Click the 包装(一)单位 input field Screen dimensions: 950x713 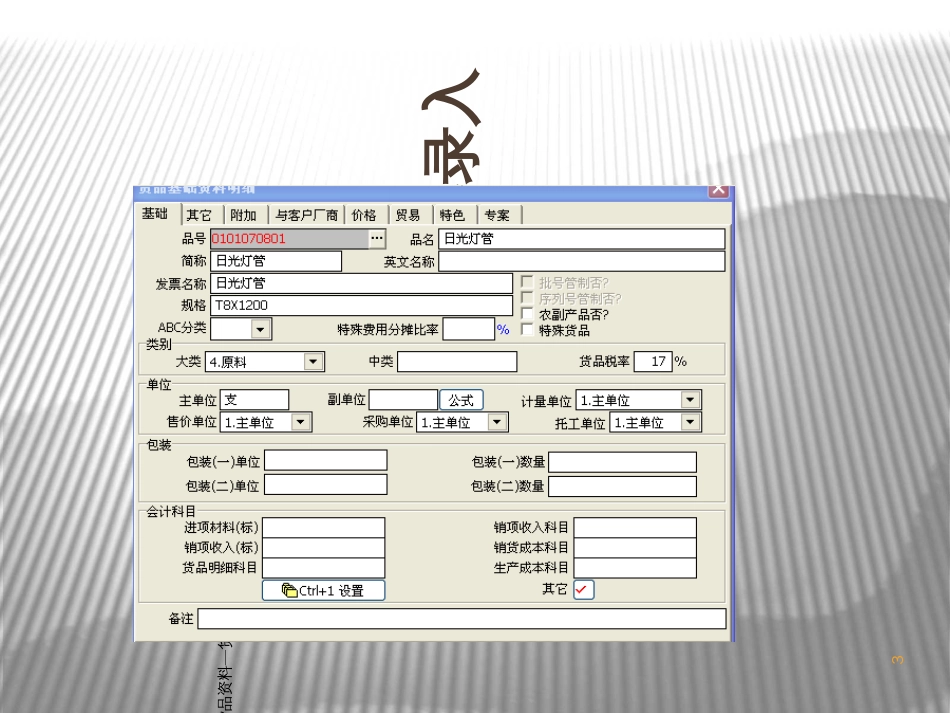(x=326, y=460)
